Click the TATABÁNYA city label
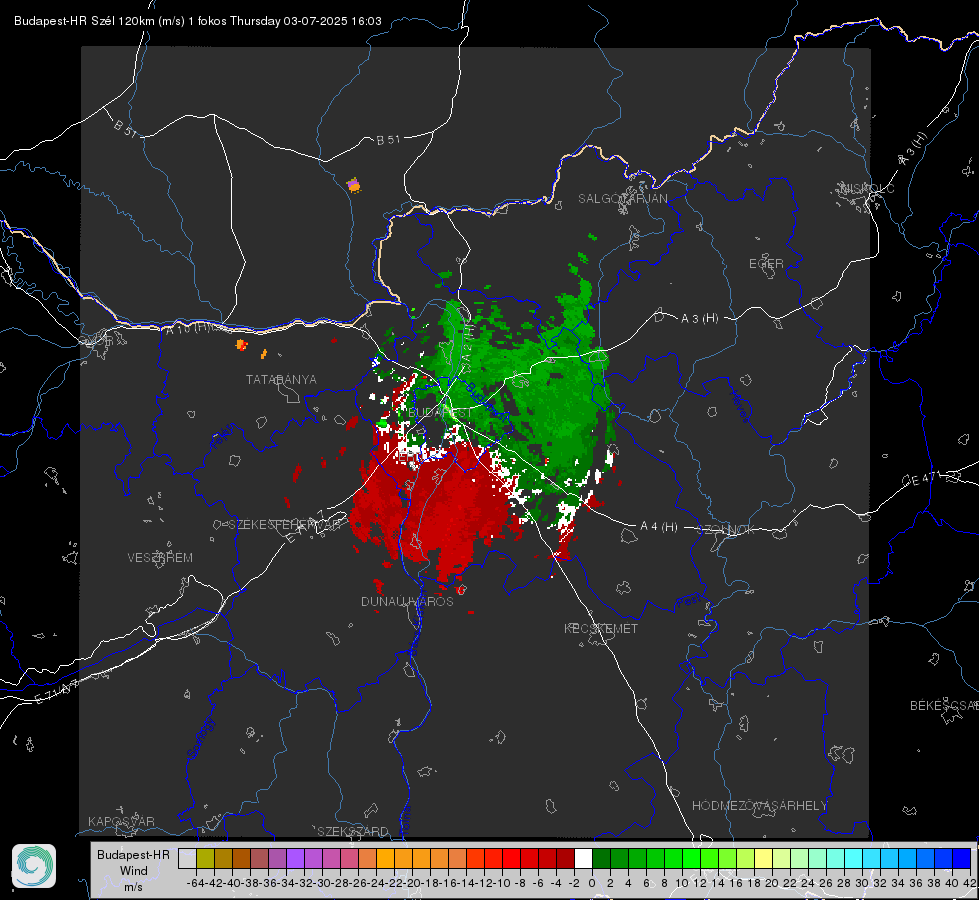This screenshot has width=979, height=900. click(281, 379)
